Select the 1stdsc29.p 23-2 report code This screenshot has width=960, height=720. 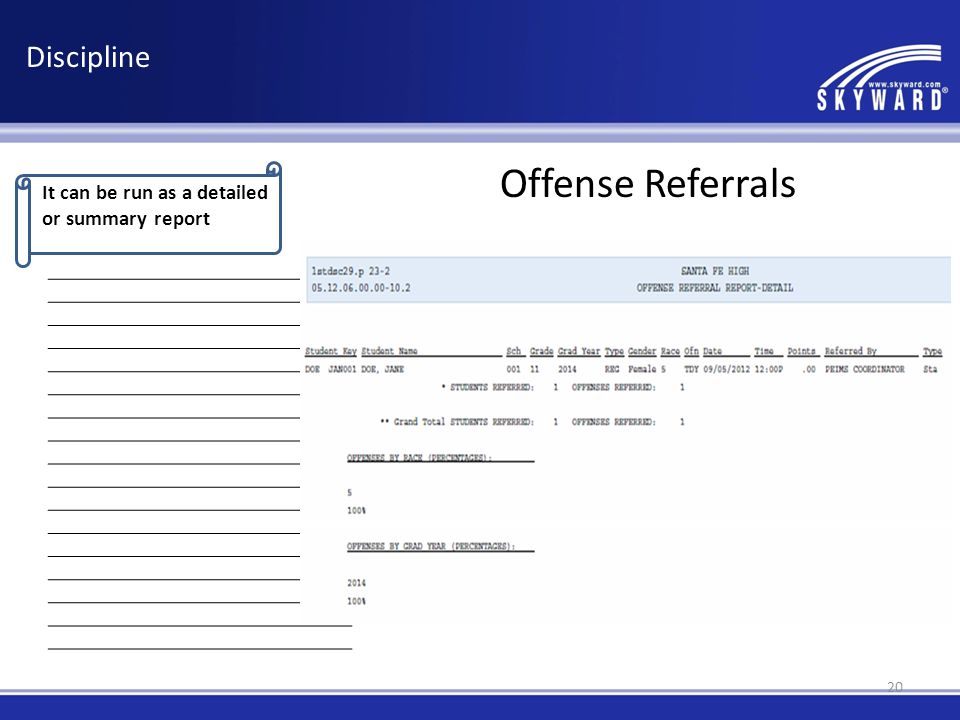351,271
